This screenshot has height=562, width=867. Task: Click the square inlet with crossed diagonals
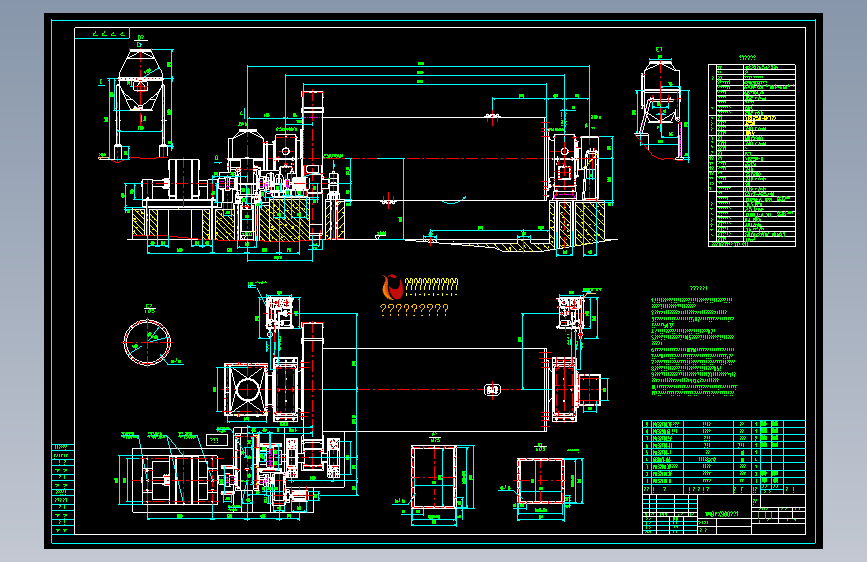coord(246,389)
